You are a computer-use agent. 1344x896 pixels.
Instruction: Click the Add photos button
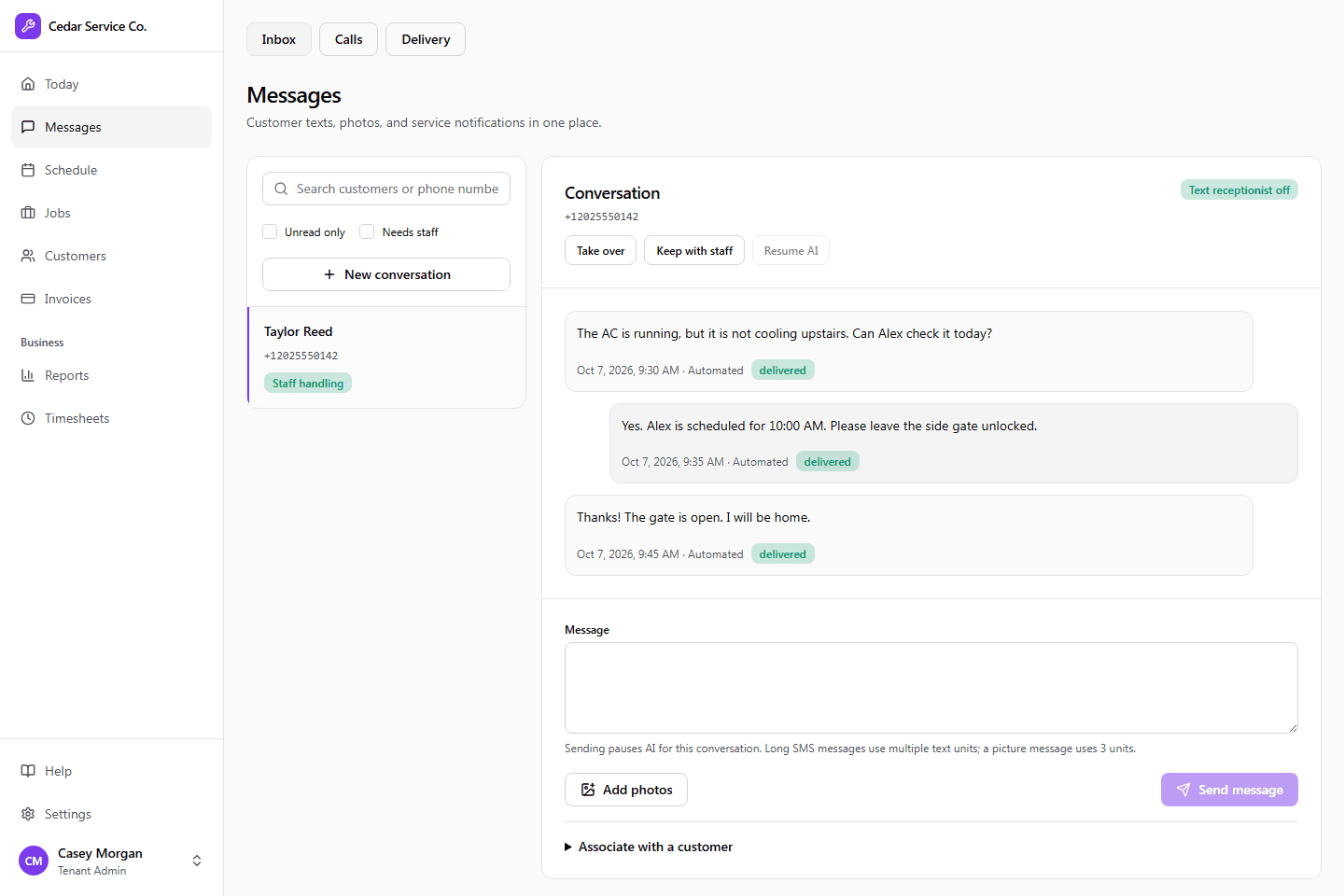pyautogui.click(x=626, y=790)
